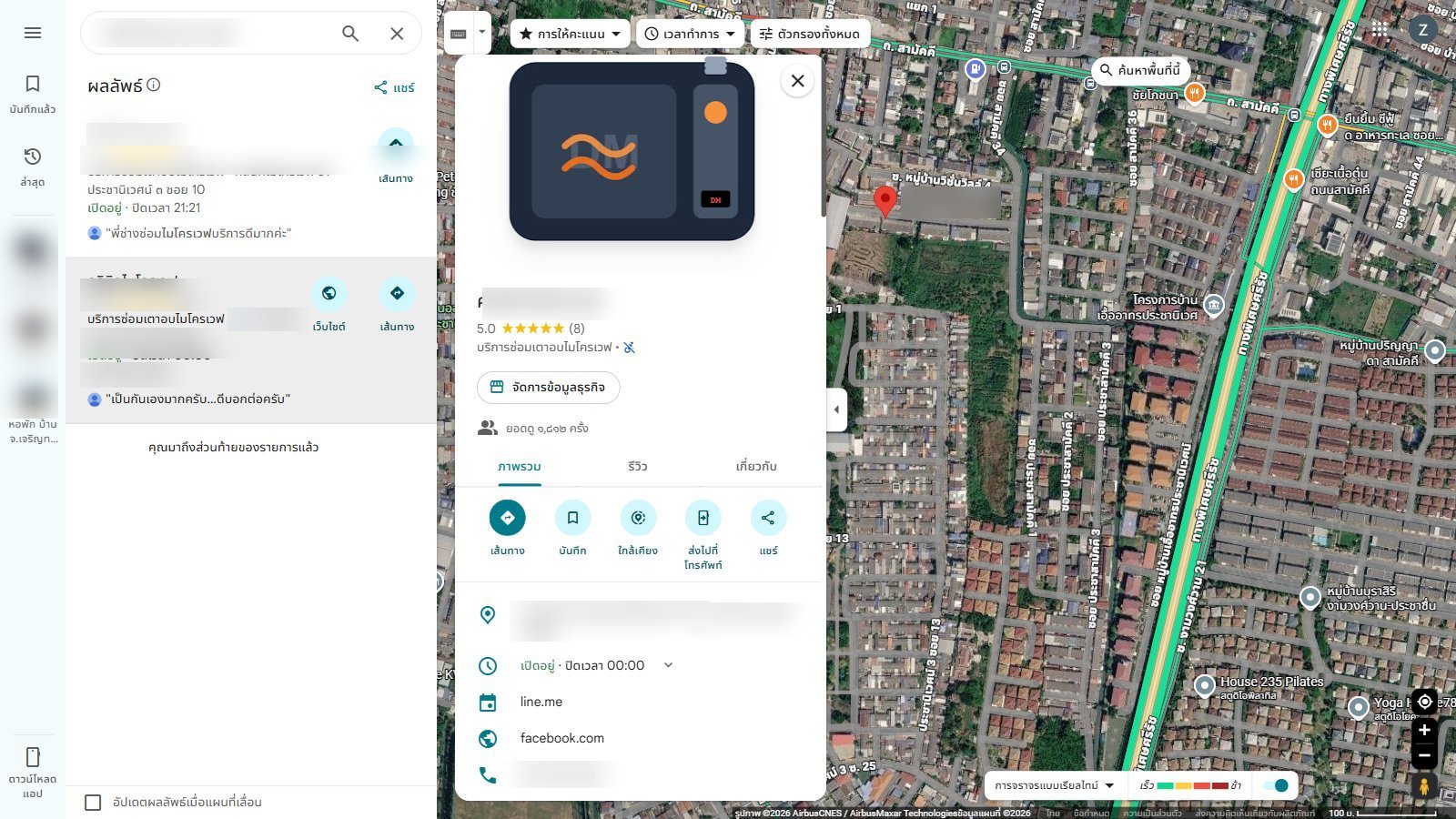Zoom out on the map
Screen dimensions: 1456x819
click(x=1424, y=755)
